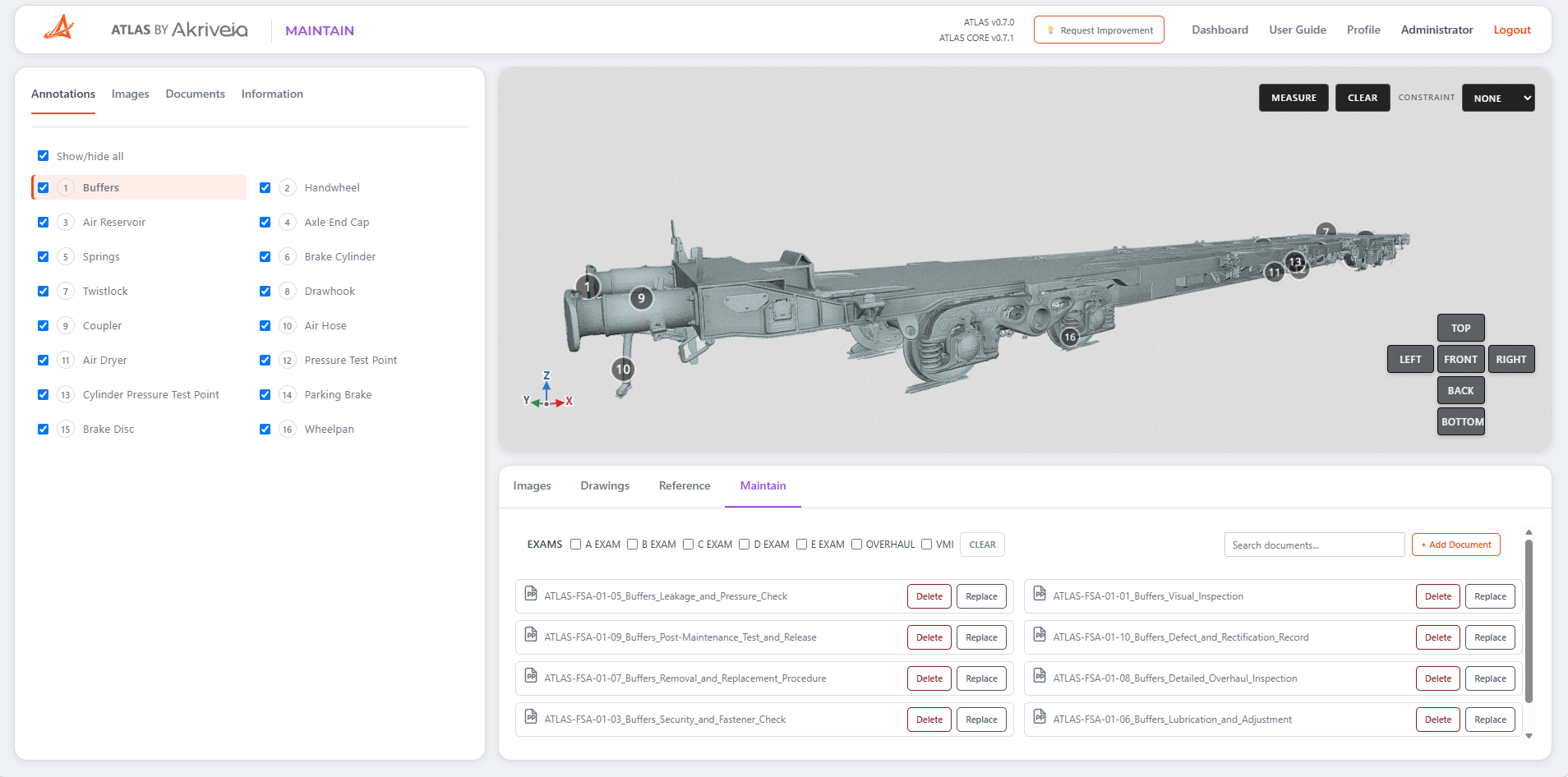The height and width of the screenshot is (777, 1568).
Task: Switch to the Drawings tab
Action: 605,486
